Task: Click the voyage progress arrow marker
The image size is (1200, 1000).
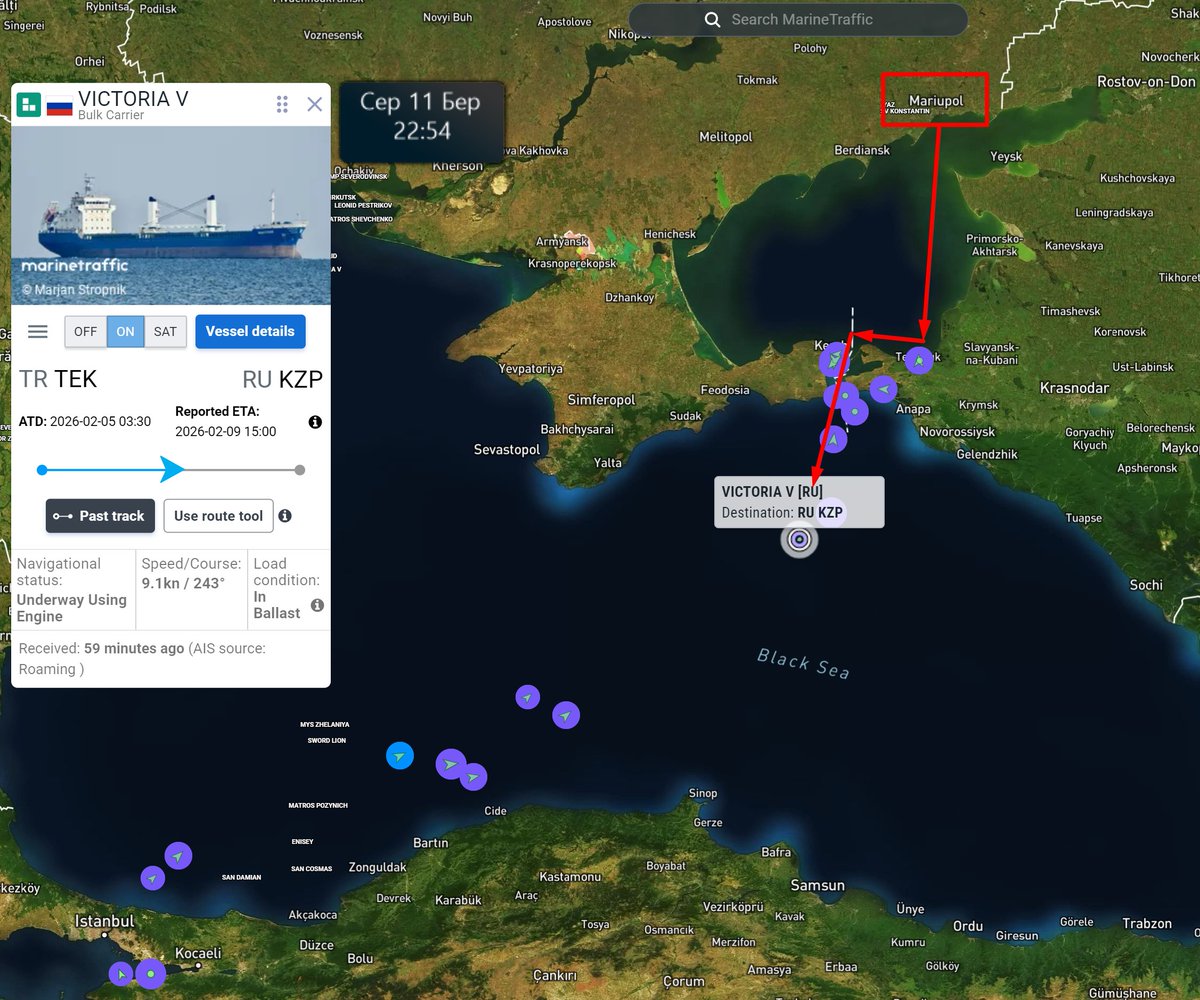Action: coord(172,469)
